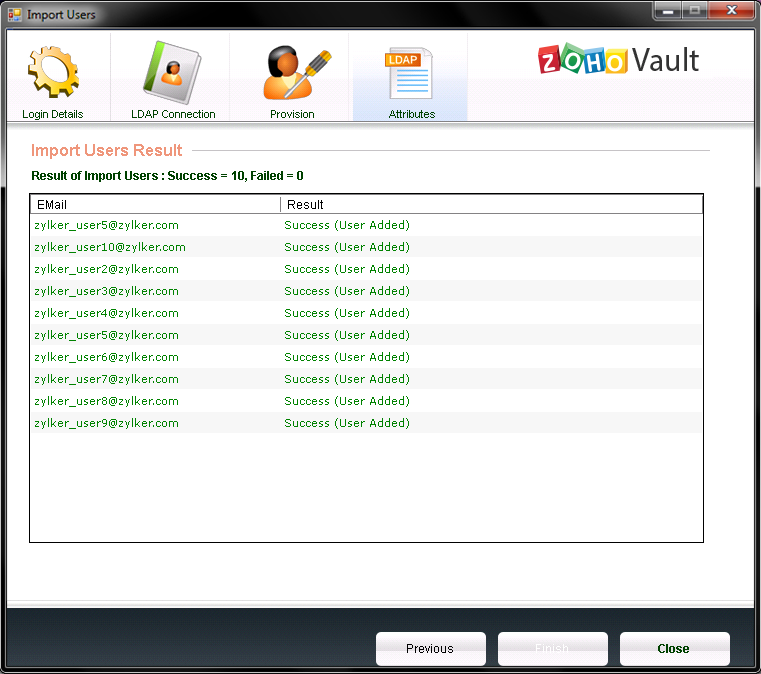Sort by the EMail column header

(x=155, y=204)
